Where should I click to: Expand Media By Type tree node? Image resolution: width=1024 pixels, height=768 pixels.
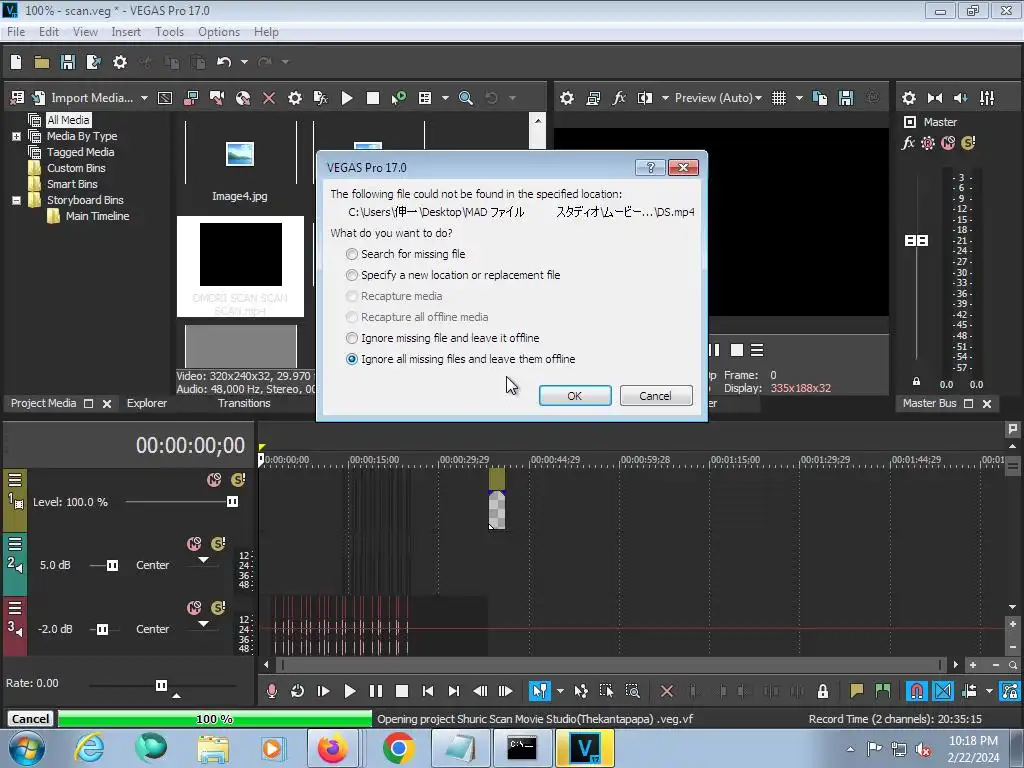[16, 136]
